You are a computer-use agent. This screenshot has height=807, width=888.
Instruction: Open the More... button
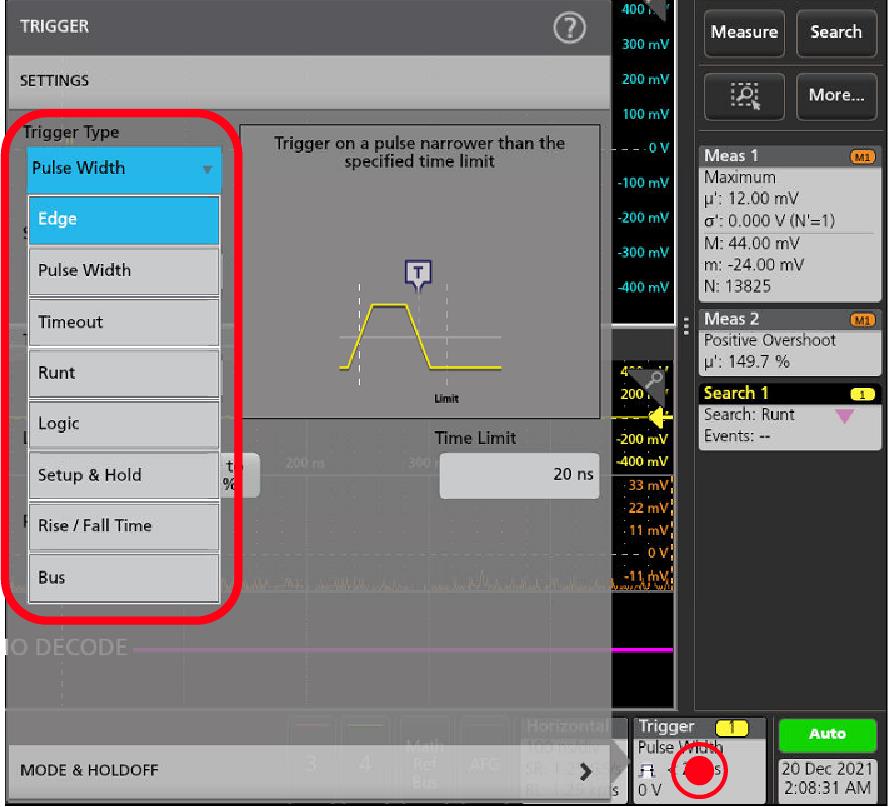[x=835, y=95]
